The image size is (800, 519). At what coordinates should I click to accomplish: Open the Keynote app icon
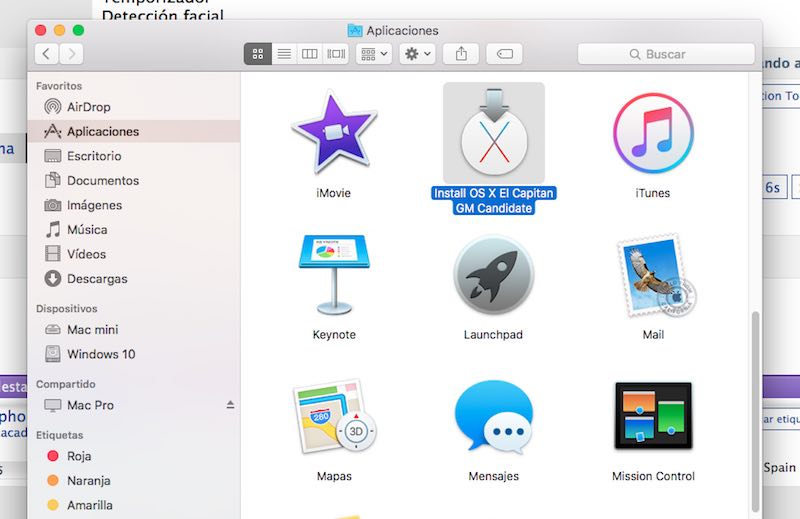pyautogui.click(x=334, y=275)
